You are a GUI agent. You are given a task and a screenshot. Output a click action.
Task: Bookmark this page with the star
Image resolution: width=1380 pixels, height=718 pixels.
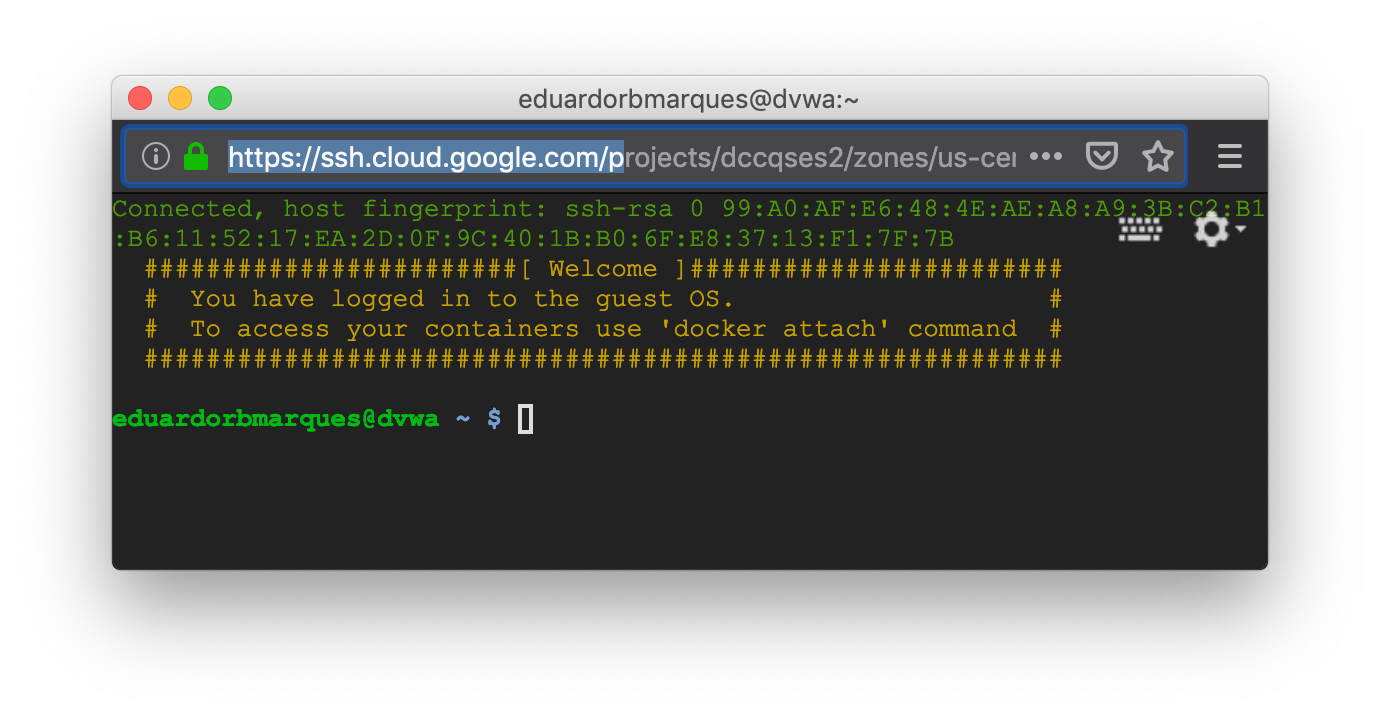[1157, 156]
